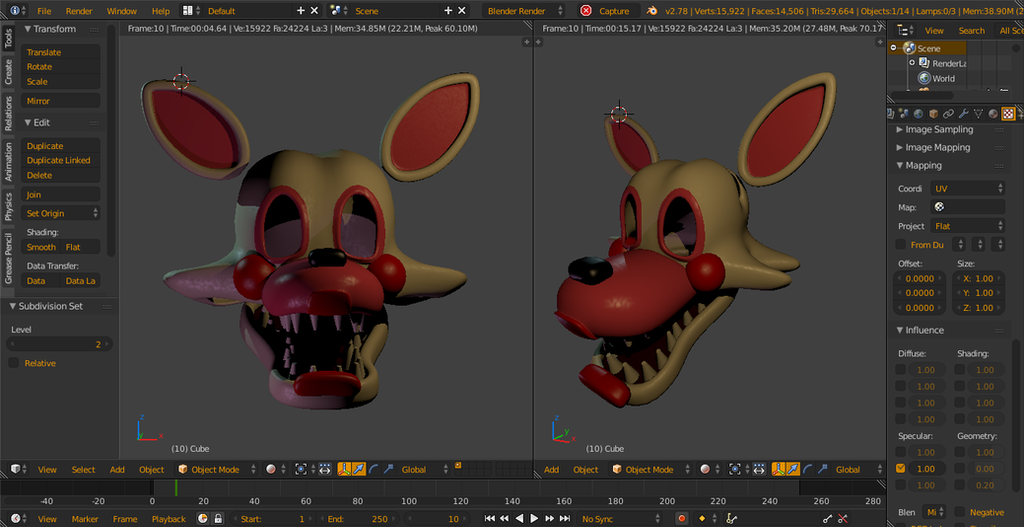Toggle timeline time cursor lock icon
The width and height of the screenshot is (1024, 527).
tap(218, 519)
